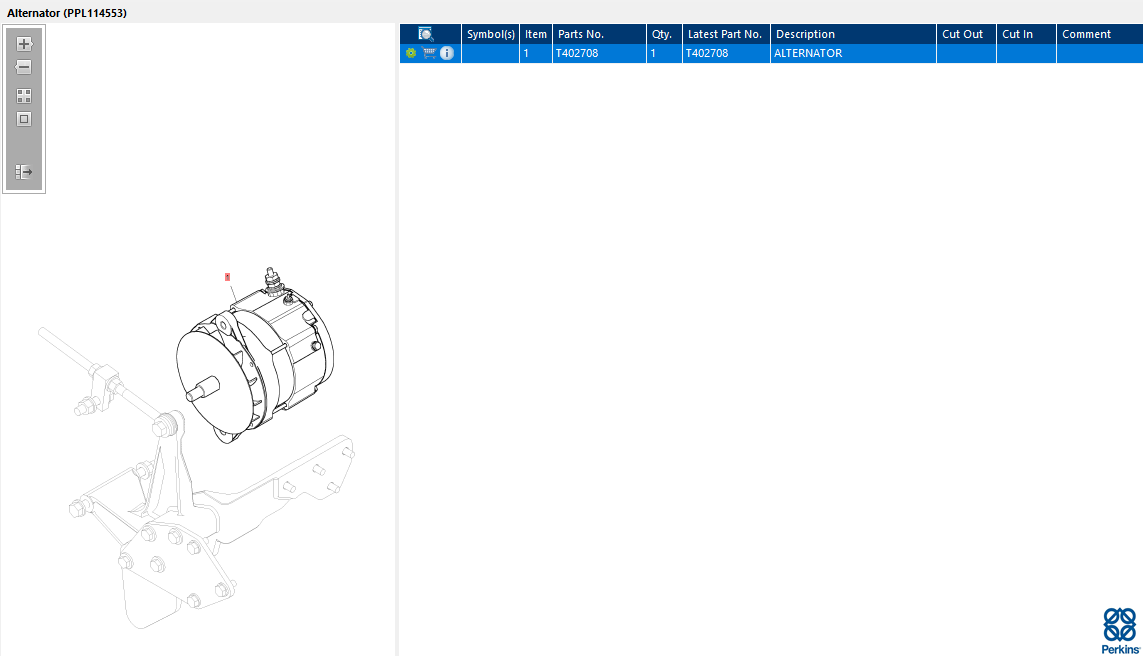Click the item number 1 cell
Viewport: 1143px width, 656px height.
536,53
